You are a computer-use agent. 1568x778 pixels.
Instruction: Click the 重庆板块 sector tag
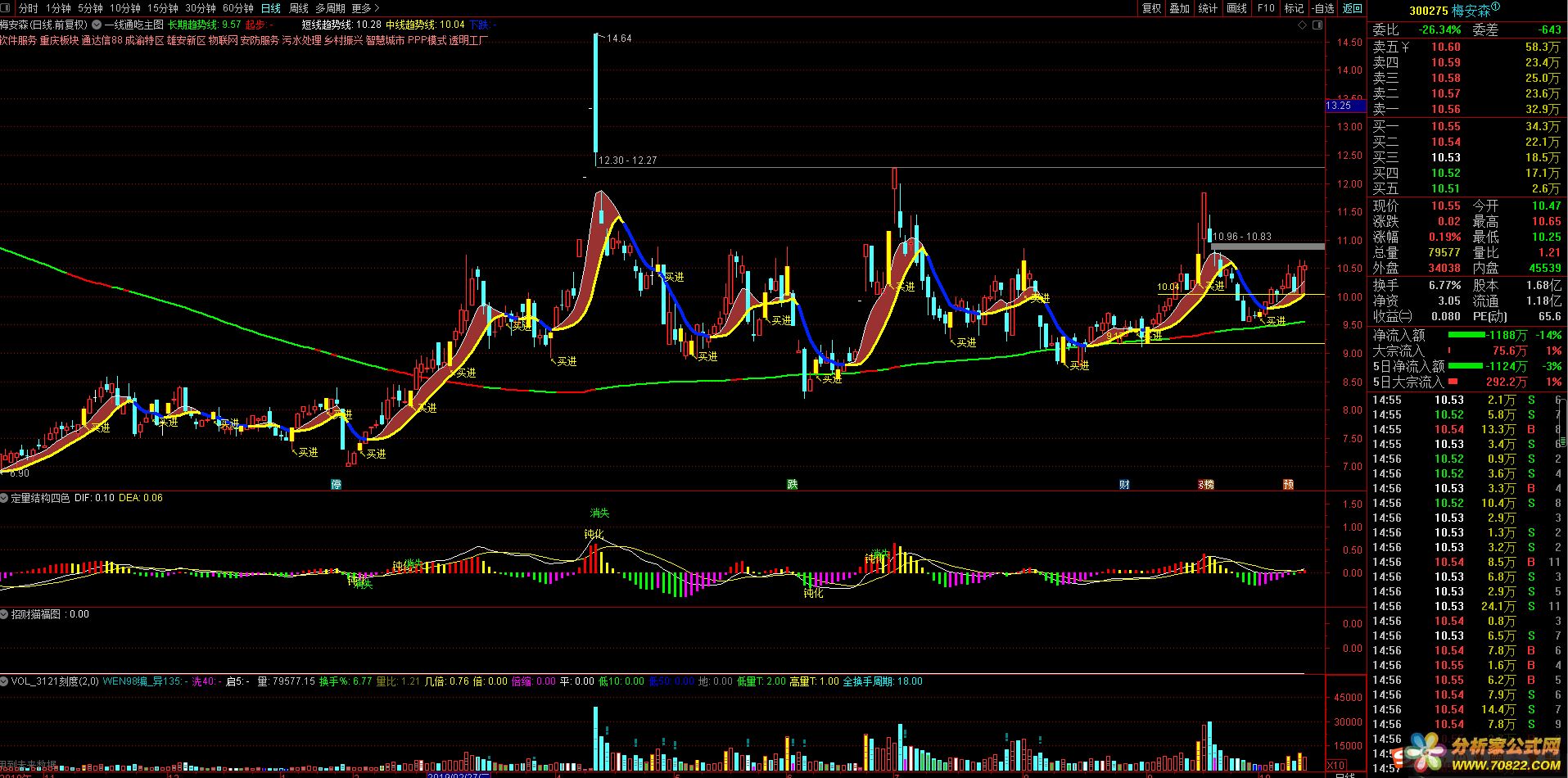point(59,39)
